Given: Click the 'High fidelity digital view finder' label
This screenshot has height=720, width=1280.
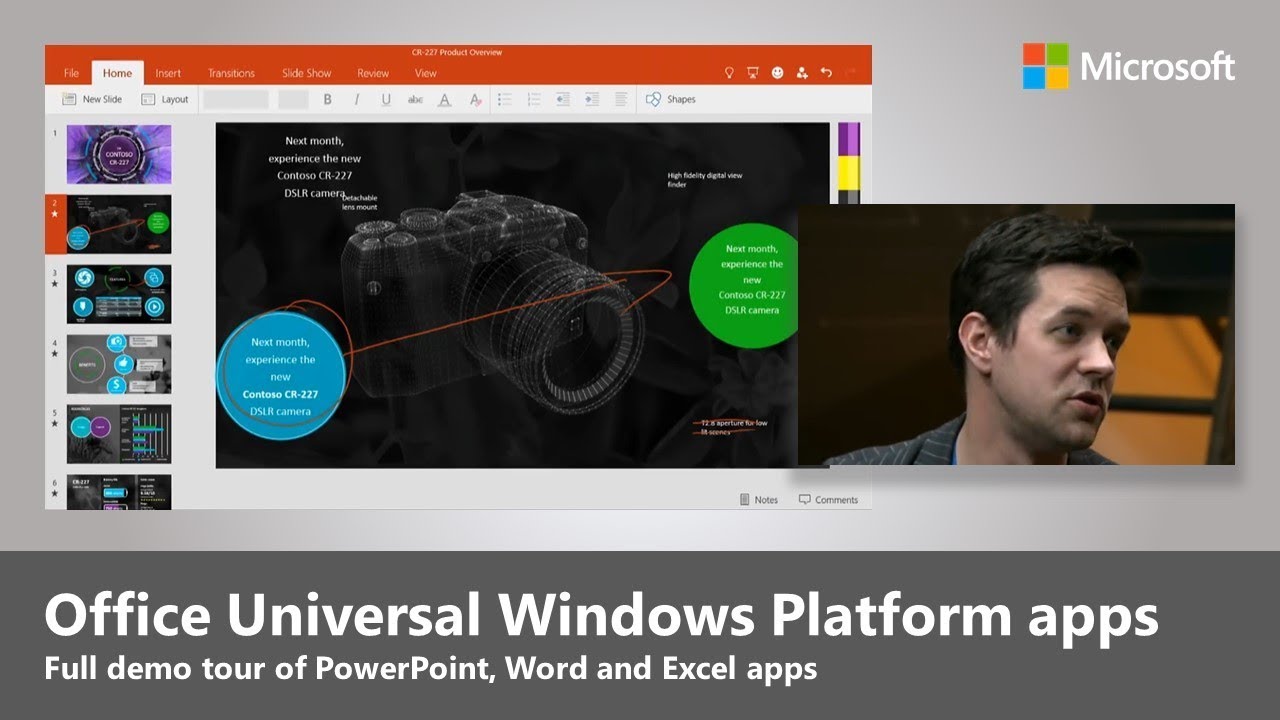Looking at the screenshot, I should [x=705, y=180].
